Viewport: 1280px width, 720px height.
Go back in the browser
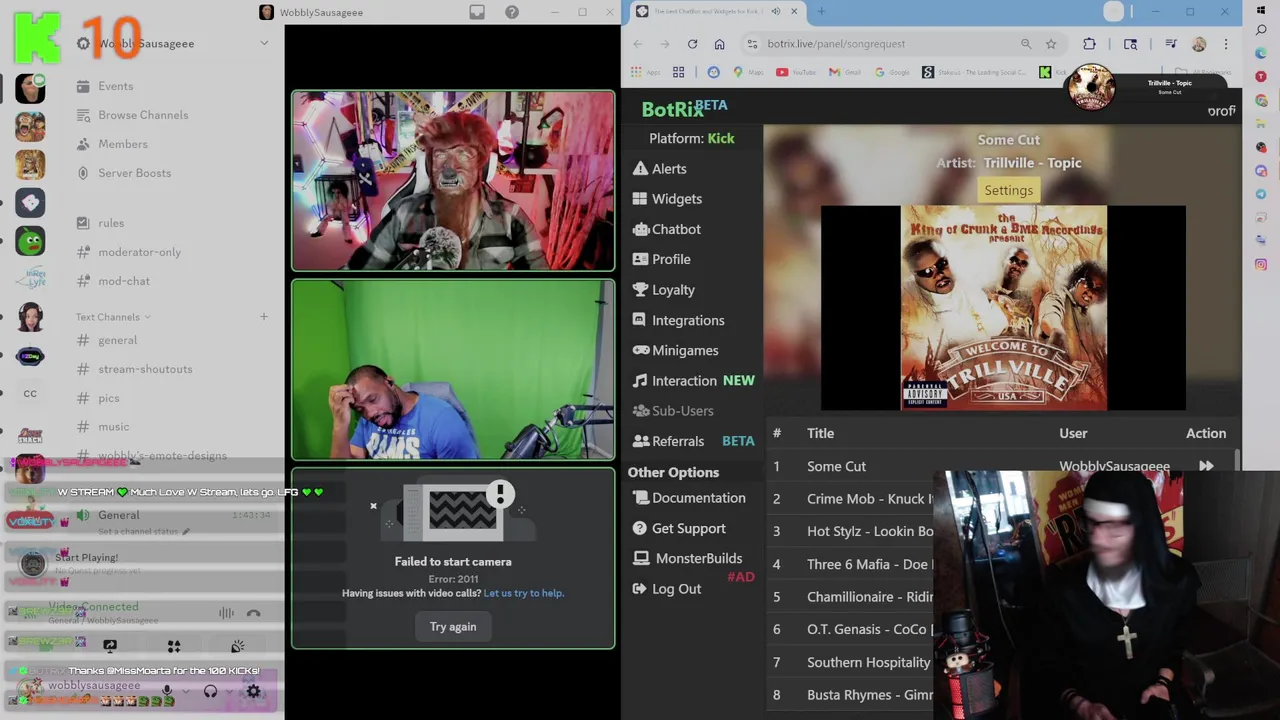pyautogui.click(x=638, y=44)
